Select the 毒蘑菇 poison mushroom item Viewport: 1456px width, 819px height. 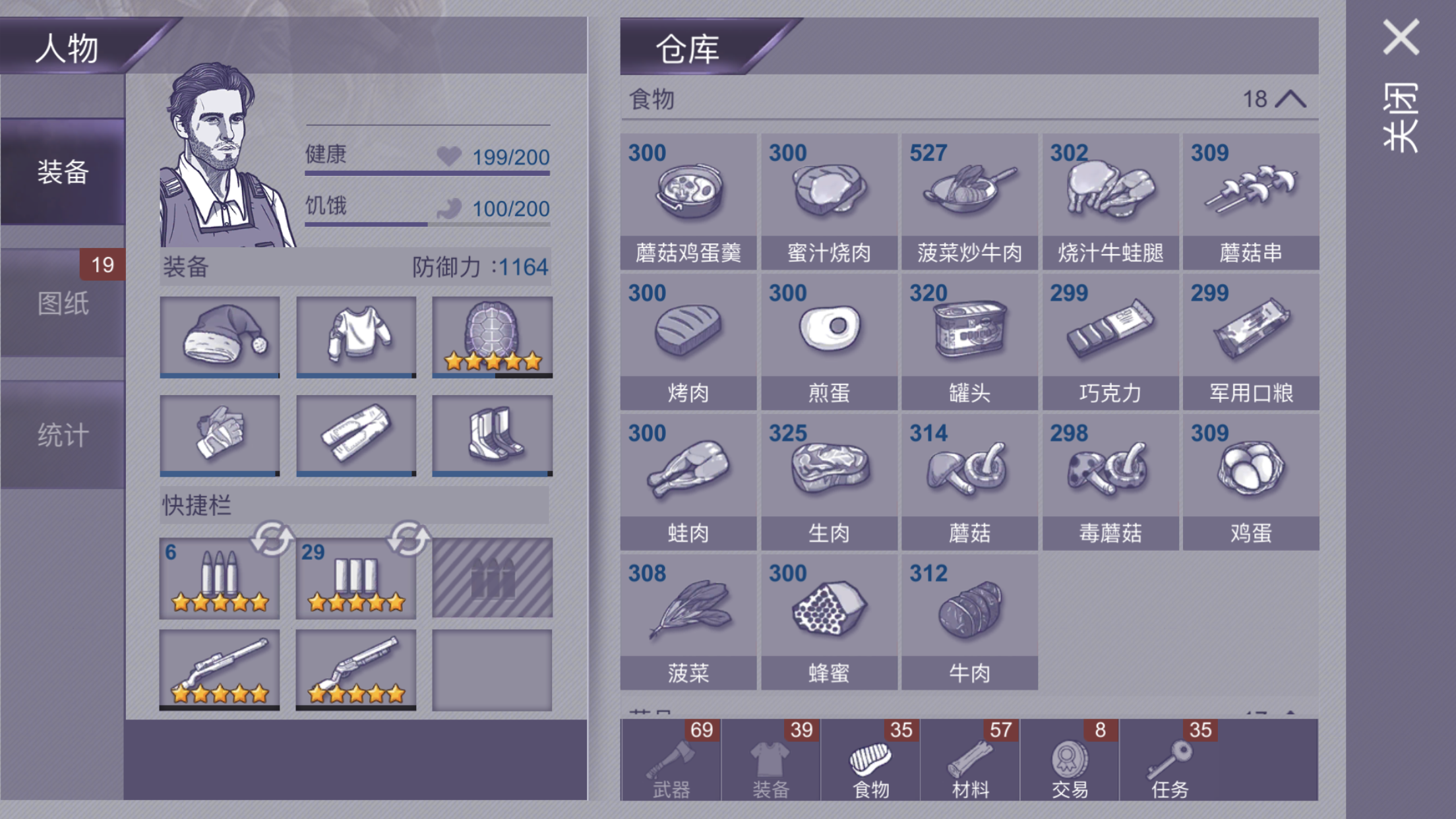pos(1110,482)
